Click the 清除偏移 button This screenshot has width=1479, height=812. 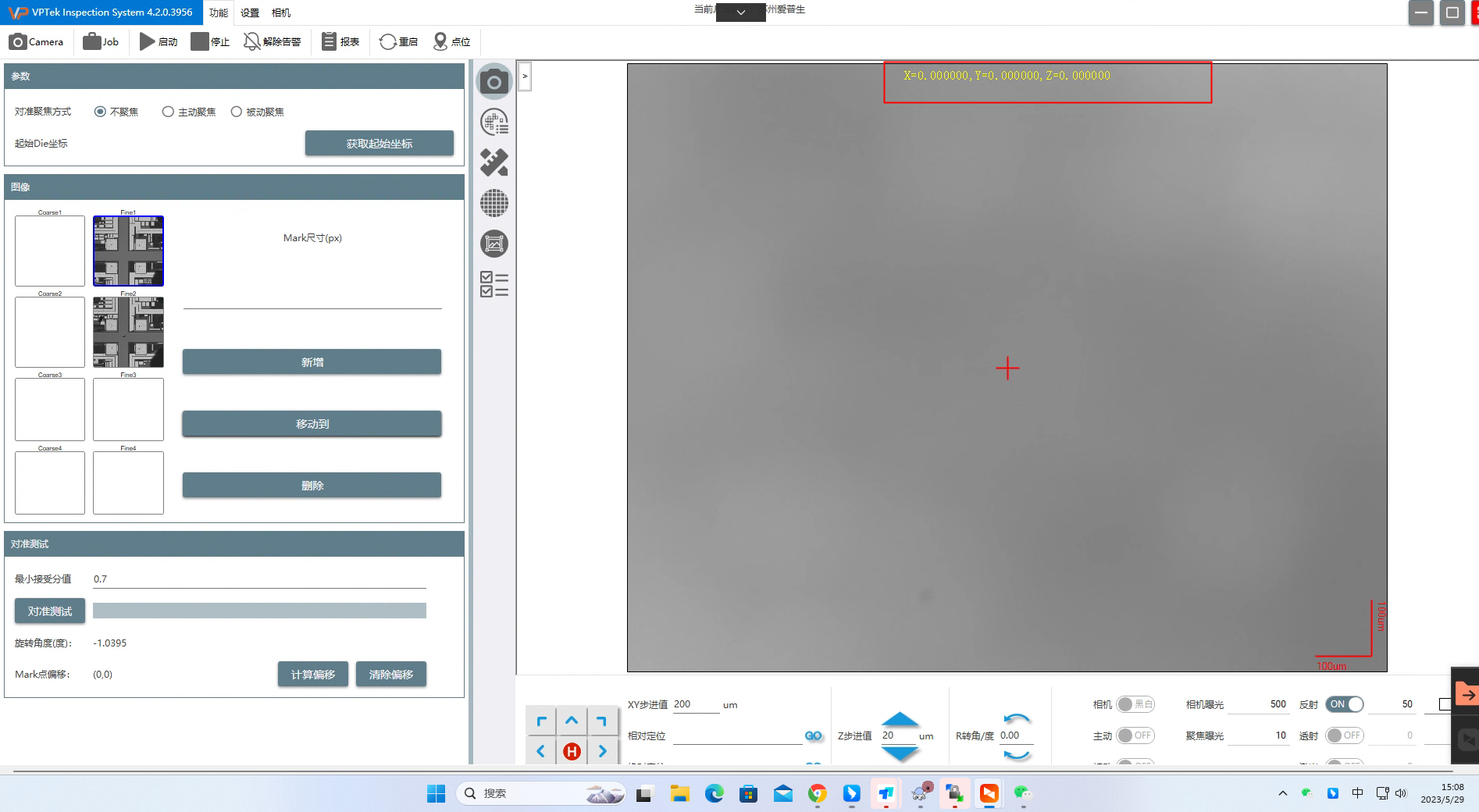[391, 674]
